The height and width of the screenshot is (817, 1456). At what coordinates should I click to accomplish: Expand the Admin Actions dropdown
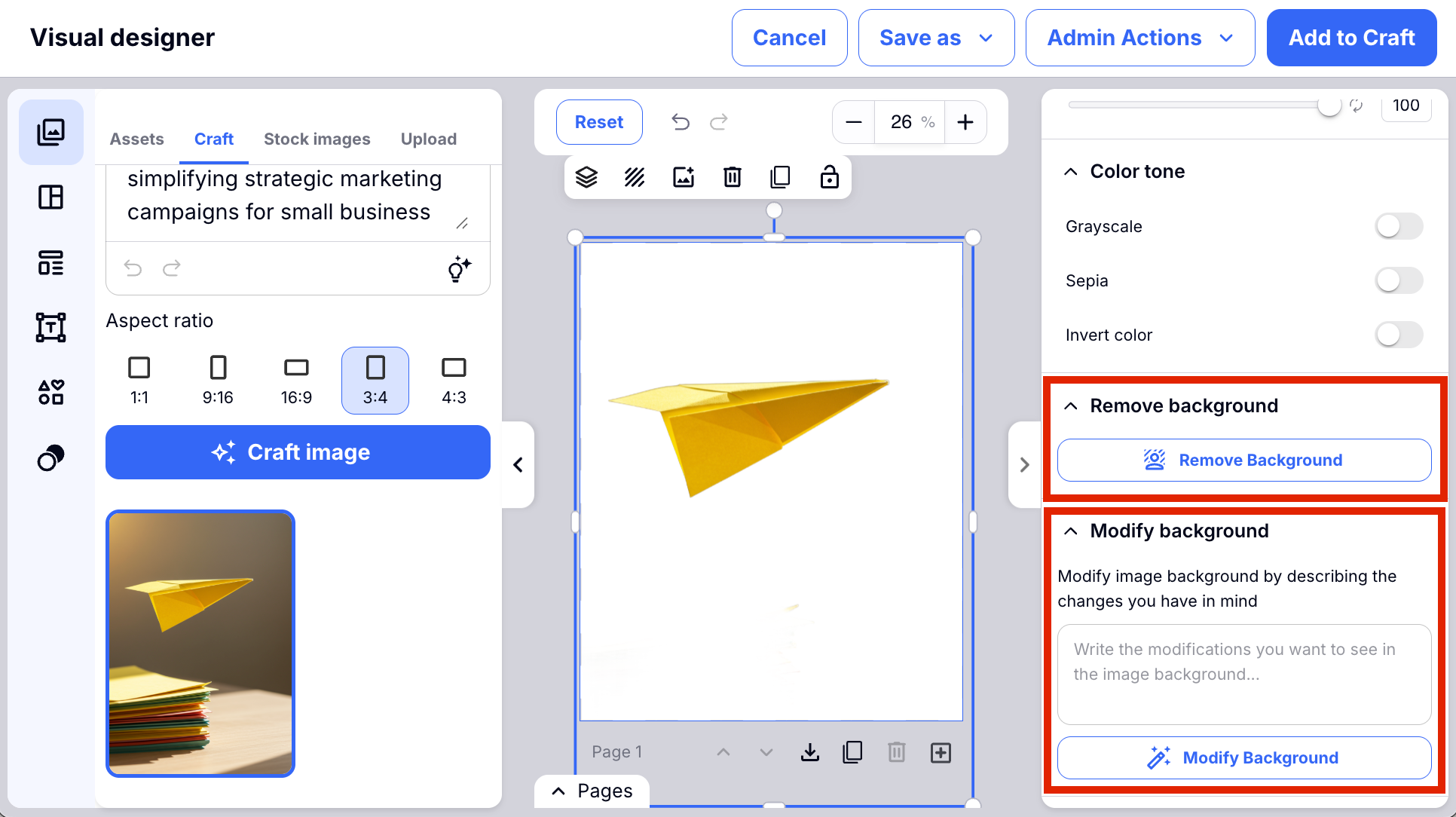pos(1139,38)
